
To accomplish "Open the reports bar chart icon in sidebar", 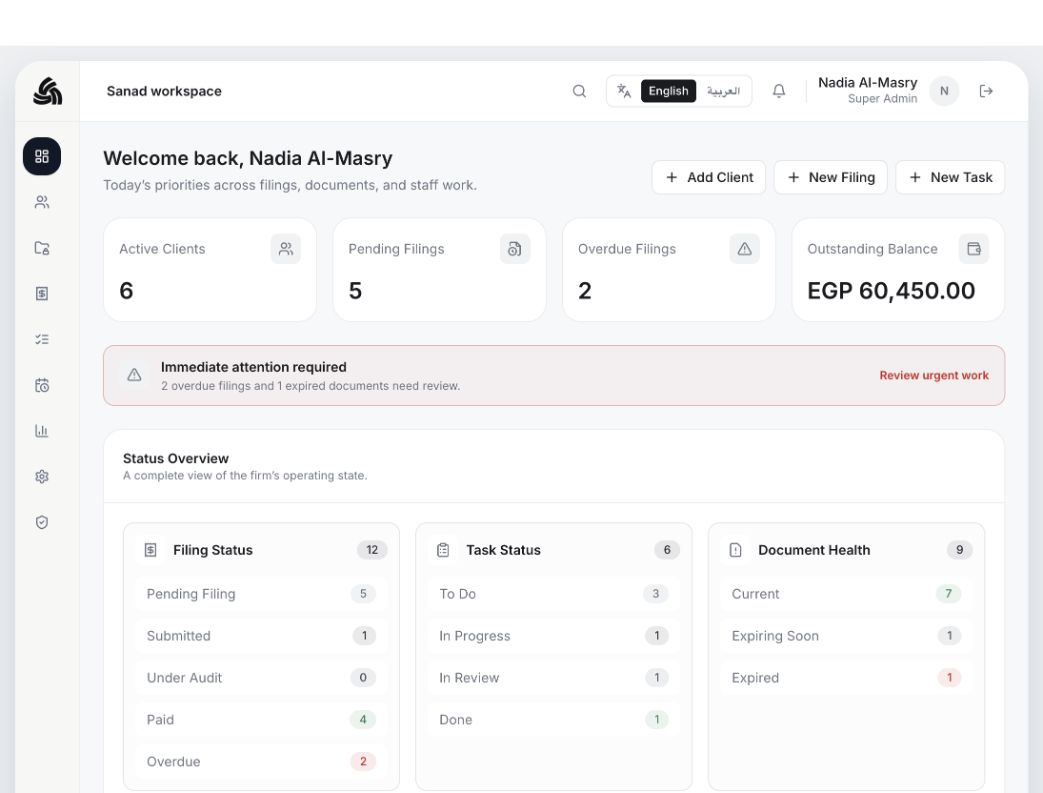I will (42, 431).
